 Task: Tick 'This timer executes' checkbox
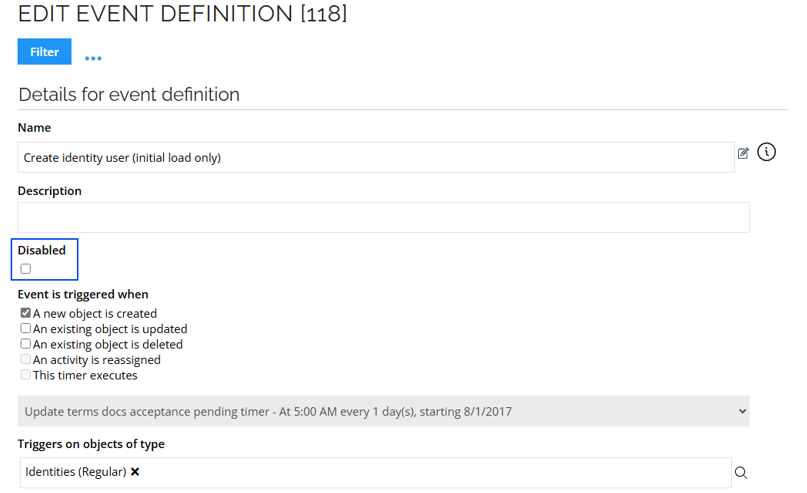[26, 375]
